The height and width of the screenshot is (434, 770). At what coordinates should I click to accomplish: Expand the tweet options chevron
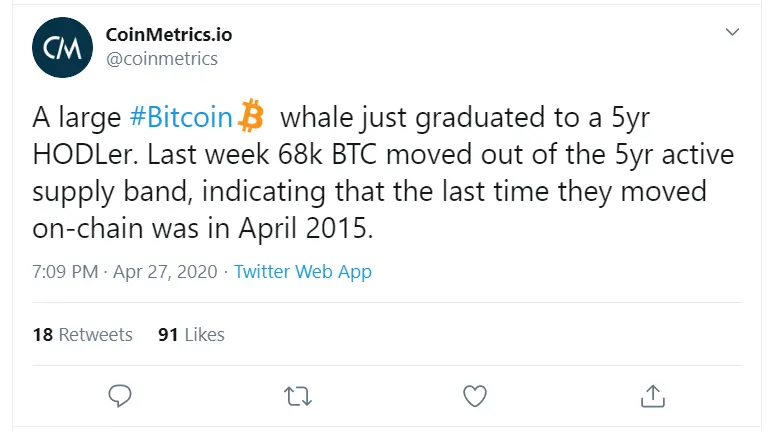pos(732,32)
